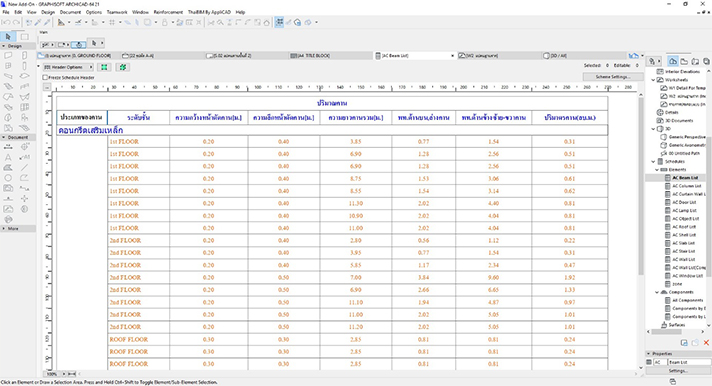712x386 pixels.
Task: Select the Circle tool in Document toolbox
Action: click(8, 178)
